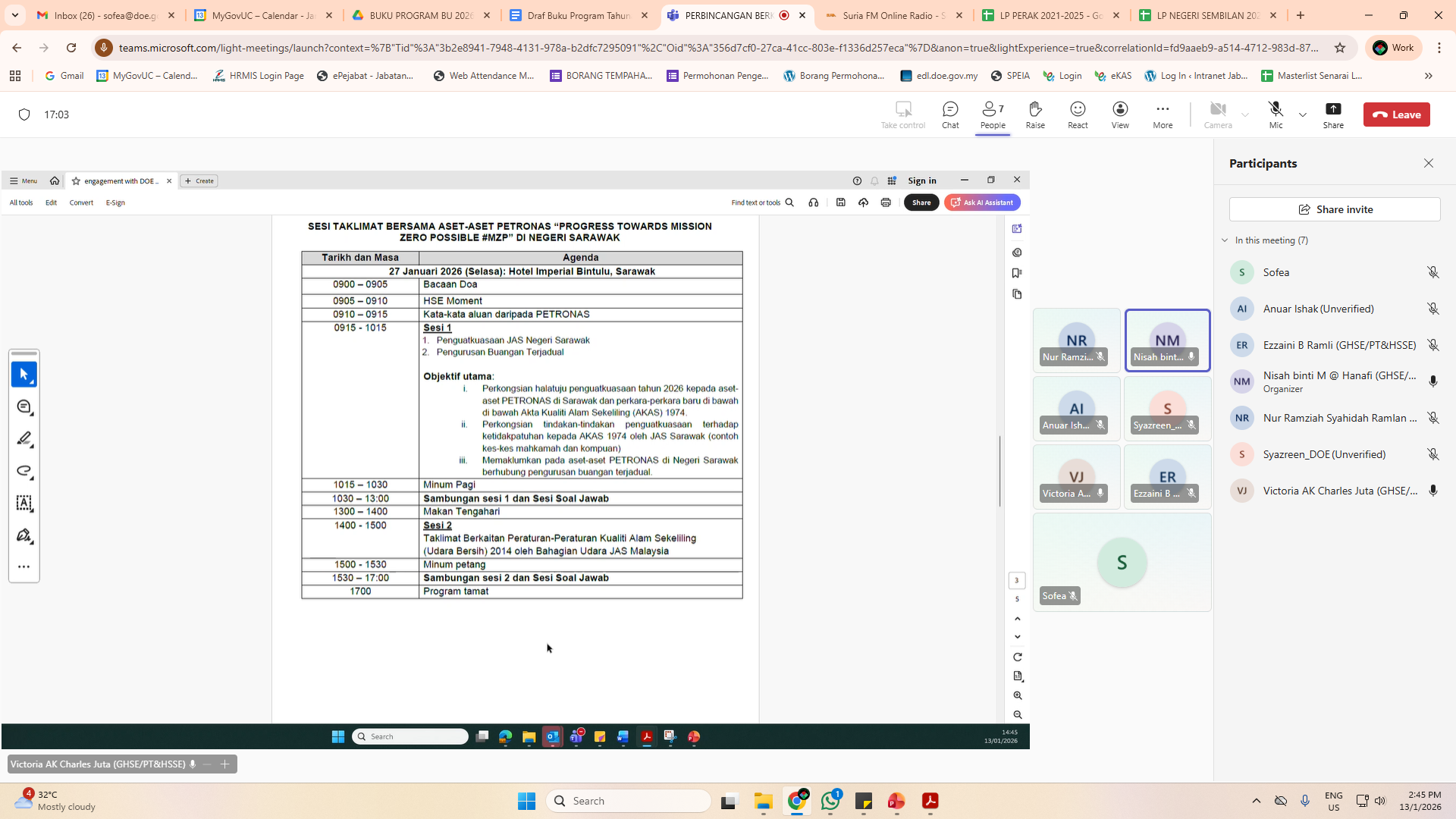Open the bookmarks panel icon in Acrobat right rail
Image resolution: width=1456 pixels, height=819 pixels.
click(x=1017, y=273)
